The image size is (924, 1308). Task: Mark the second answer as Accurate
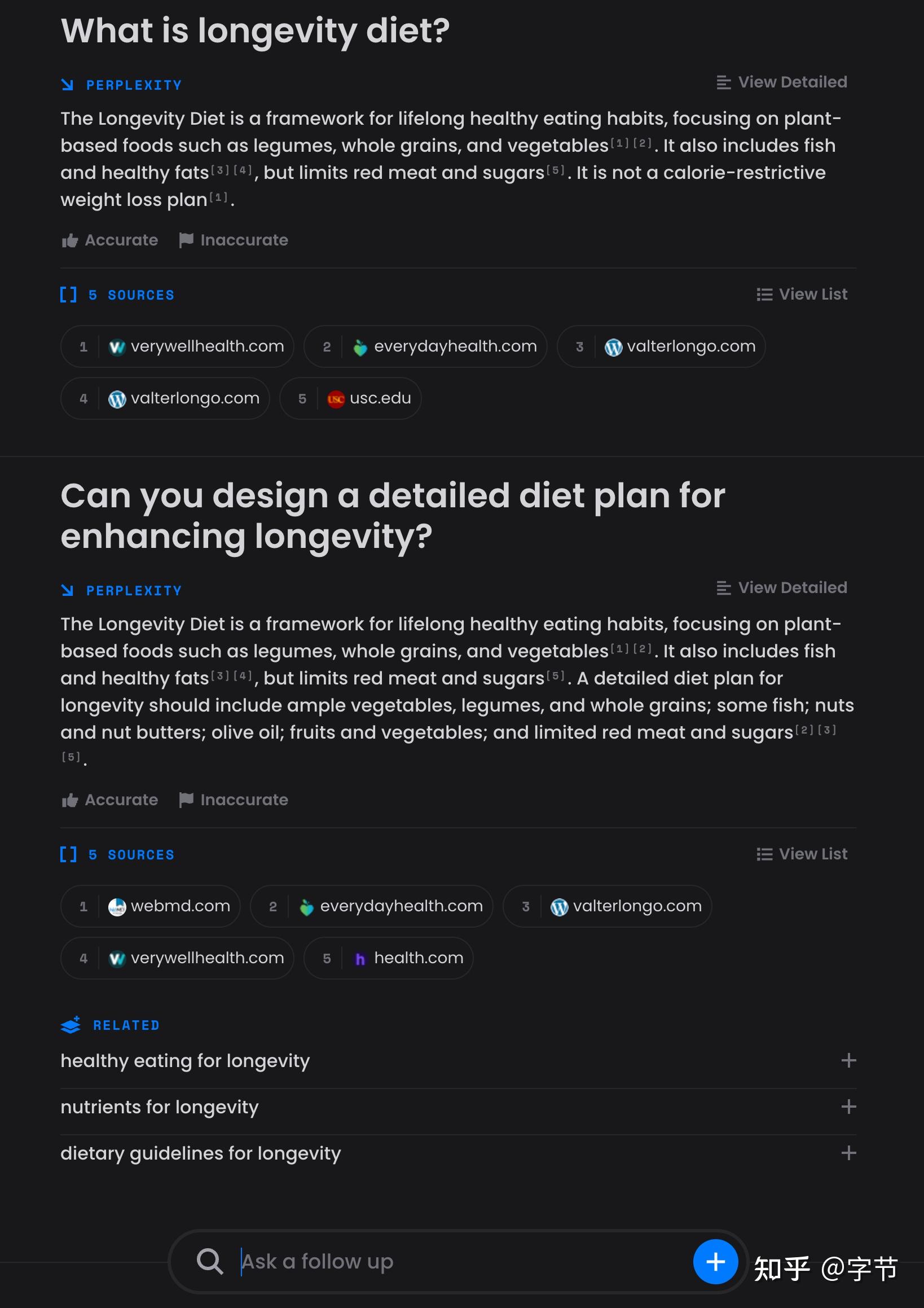pos(110,800)
